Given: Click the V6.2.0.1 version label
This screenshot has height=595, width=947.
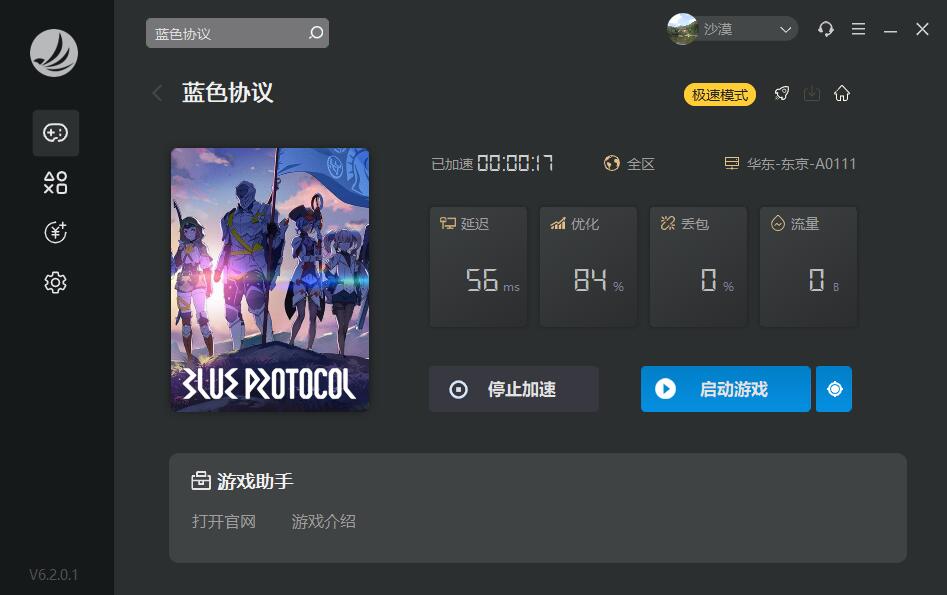Looking at the screenshot, I should pos(54,574).
